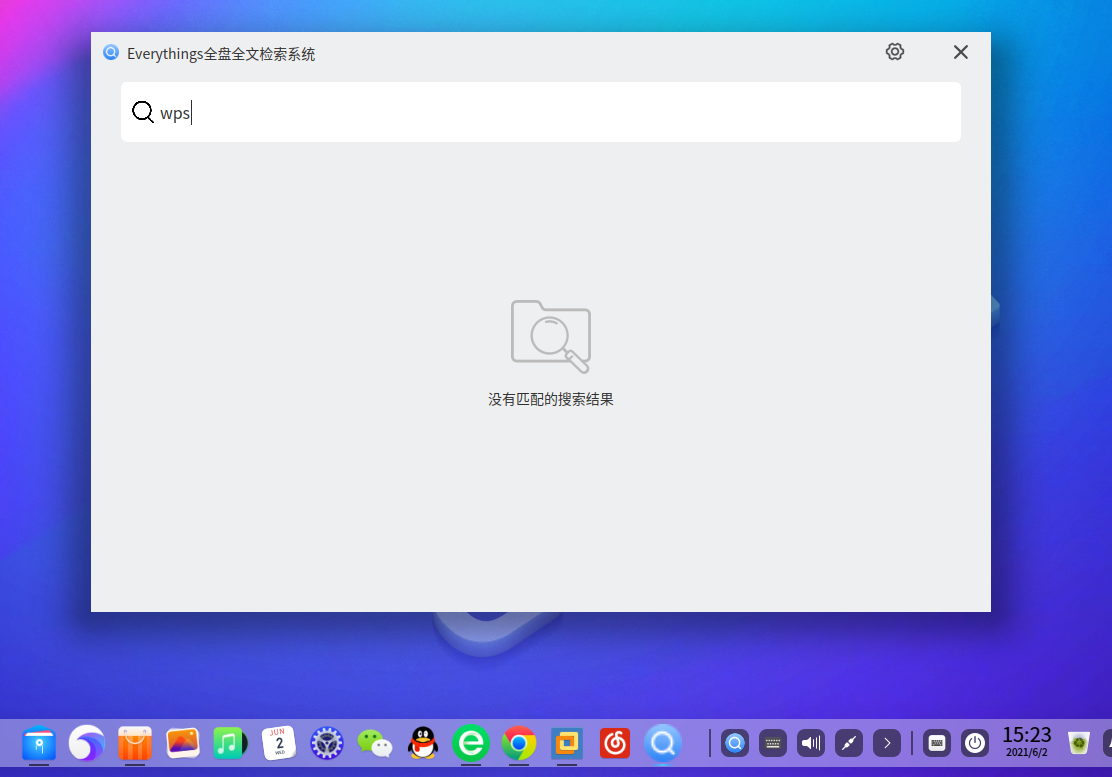The height and width of the screenshot is (777, 1112).
Task: Click the search field containing wps
Action: [540, 112]
